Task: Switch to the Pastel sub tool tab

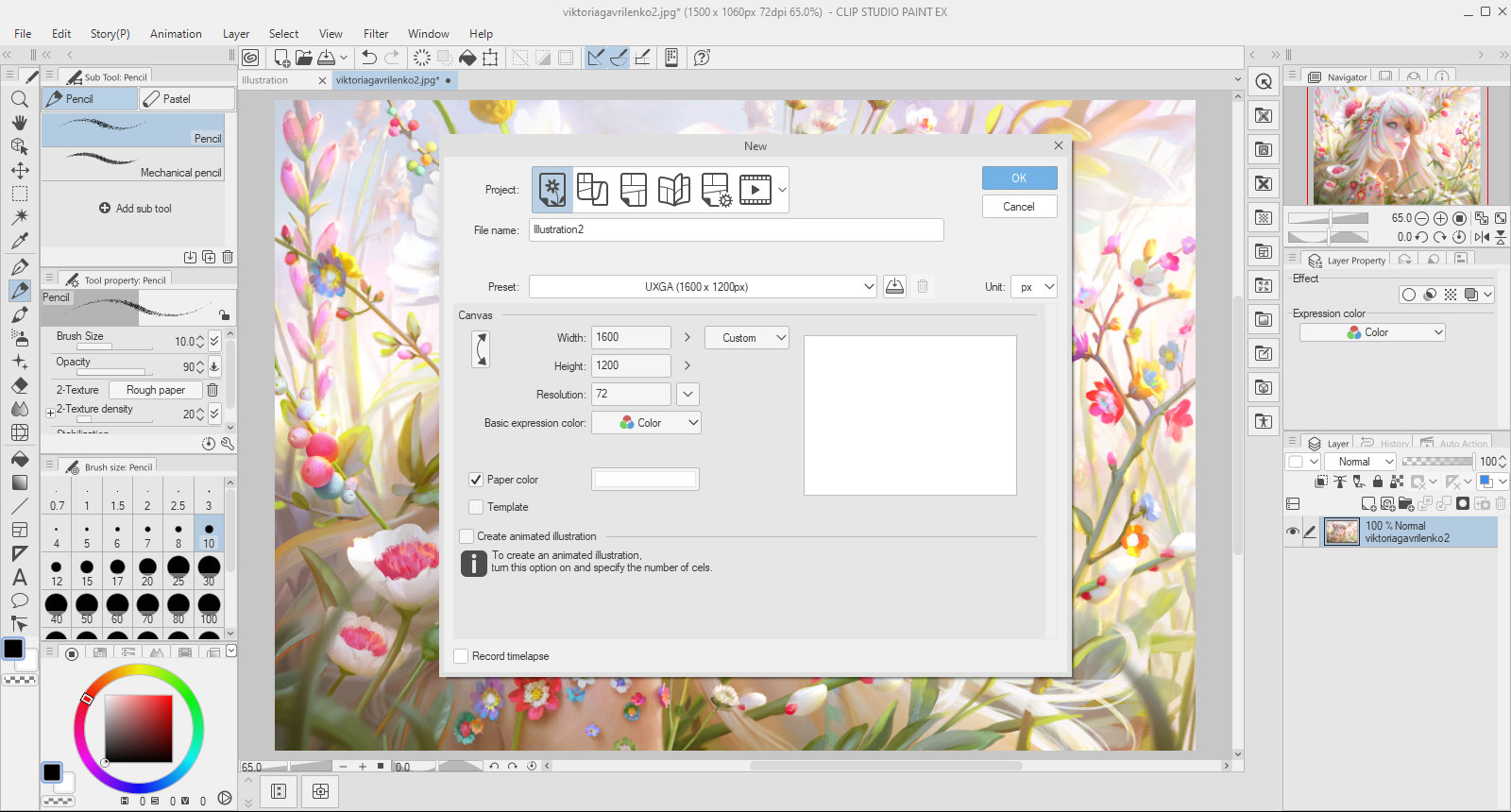Action: point(187,98)
